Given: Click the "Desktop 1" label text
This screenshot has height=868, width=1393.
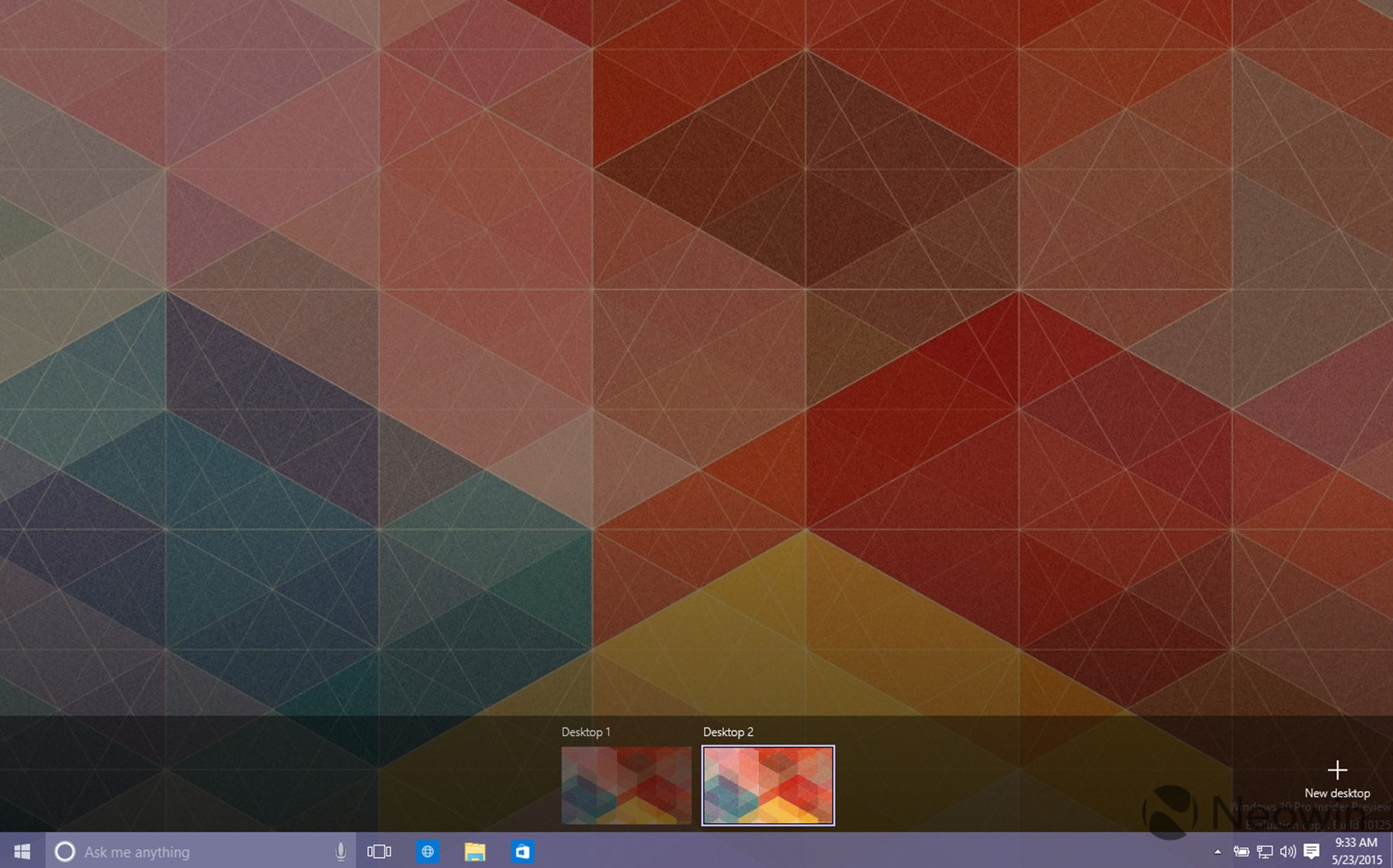Looking at the screenshot, I should tap(586, 731).
